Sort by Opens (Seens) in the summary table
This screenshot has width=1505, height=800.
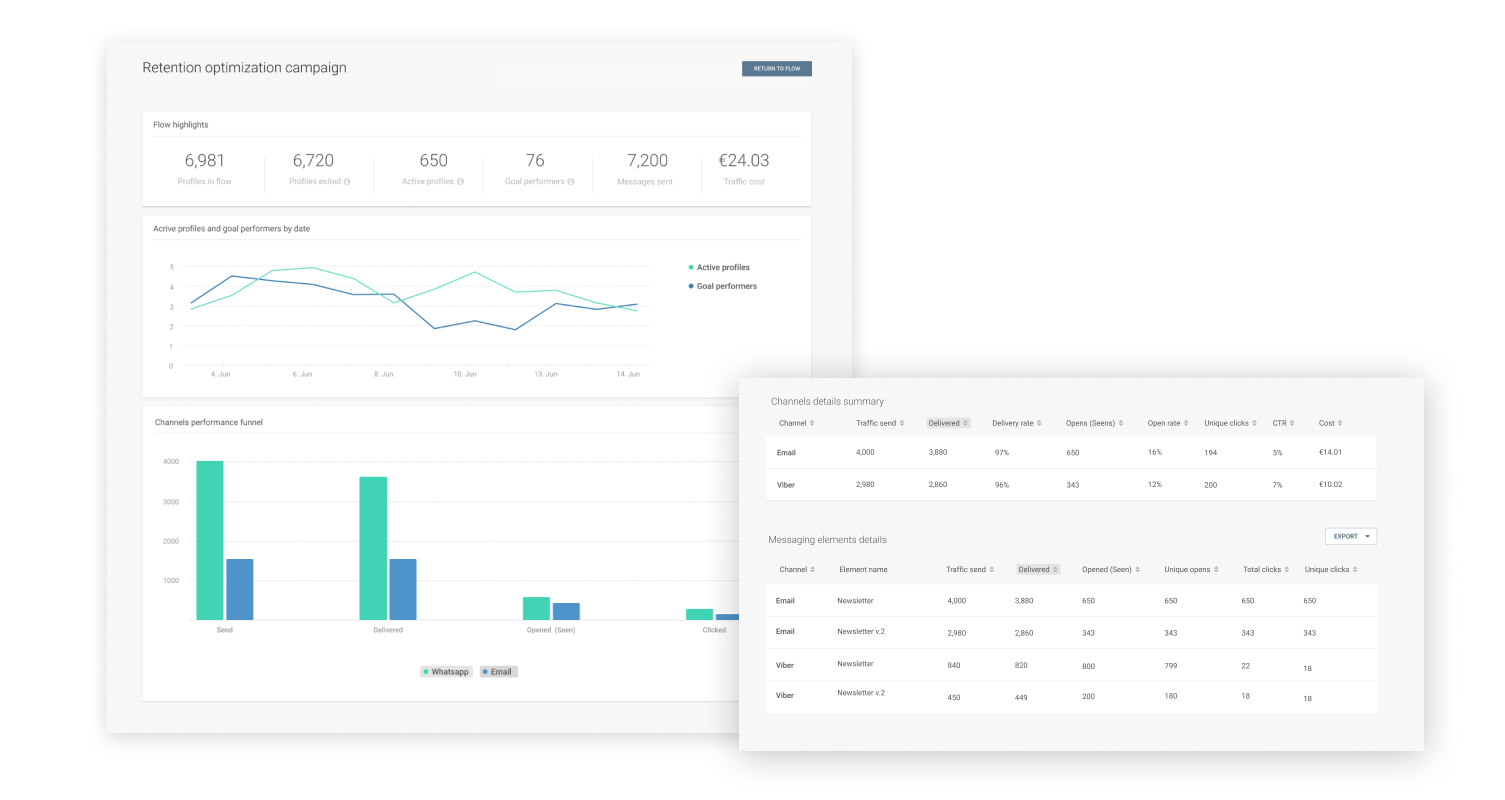click(x=1094, y=423)
